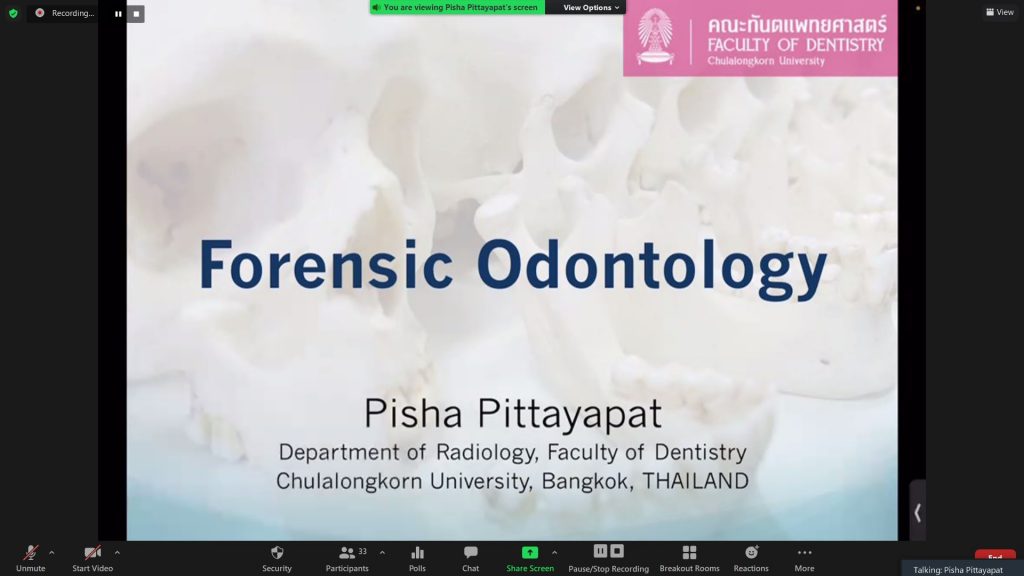This screenshot has width=1024, height=576.
Task: Click the green Share Screen button
Action: 530,558
